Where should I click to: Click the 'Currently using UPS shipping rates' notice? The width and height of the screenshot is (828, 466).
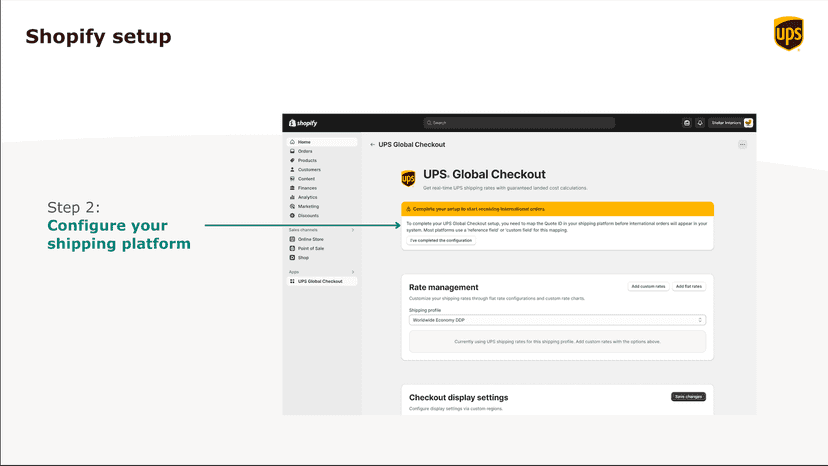click(x=557, y=342)
